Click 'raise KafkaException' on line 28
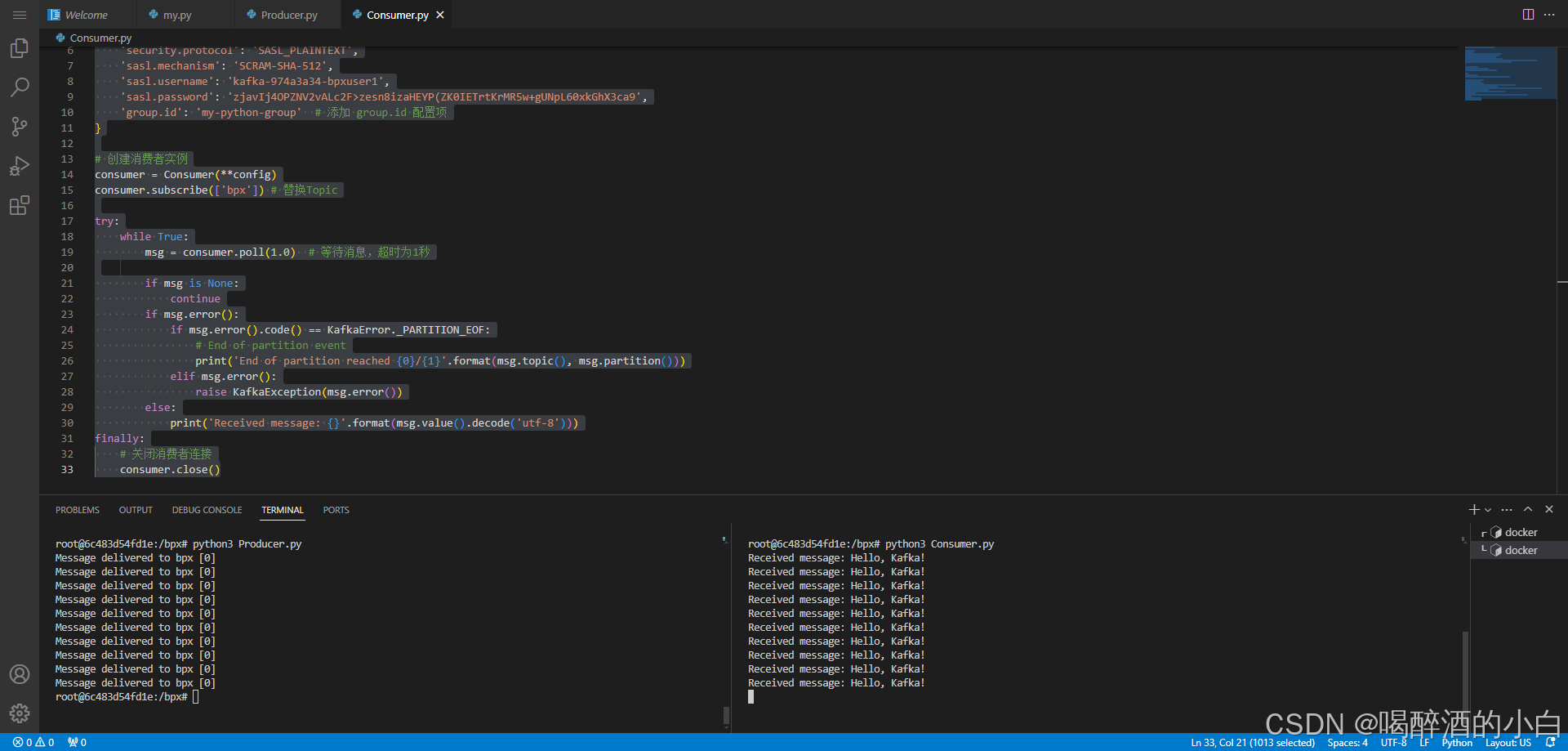This screenshot has width=1568, height=751. click(x=258, y=391)
